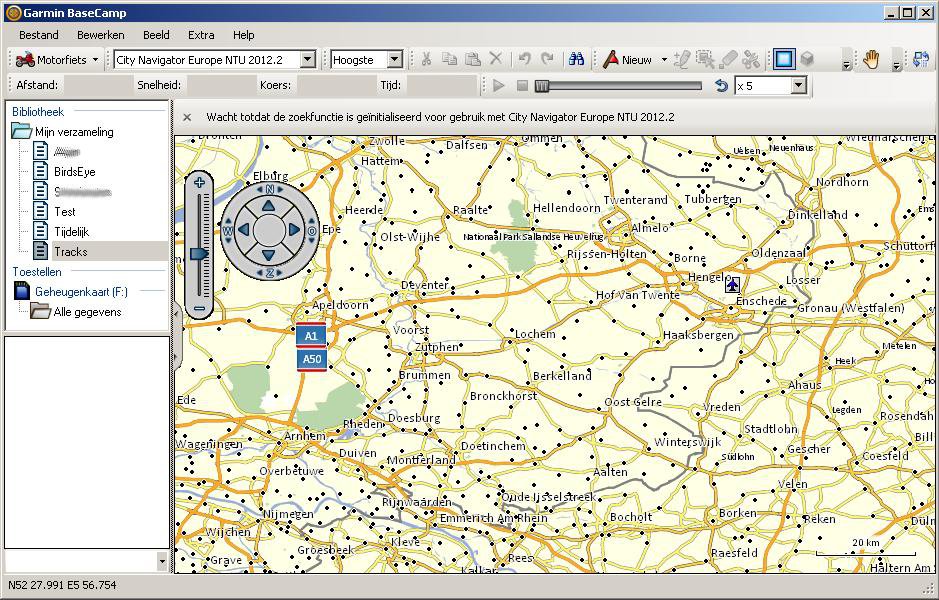The width and height of the screenshot is (939, 600).
Task: Click the Delete X toolbar icon
Action: coord(496,59)
